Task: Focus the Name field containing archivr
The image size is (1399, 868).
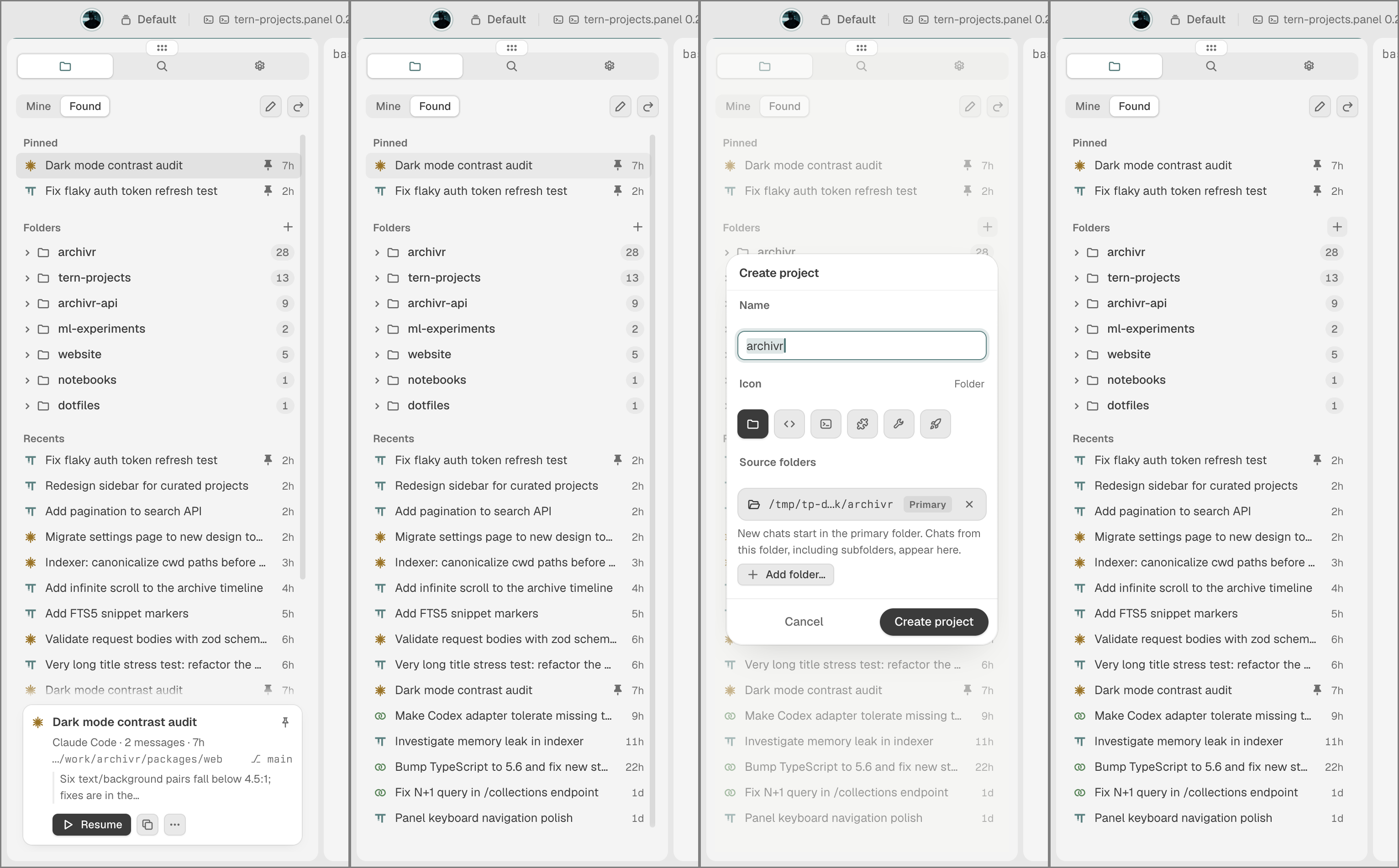Action: pyautogui.click(x=862, y=345)
